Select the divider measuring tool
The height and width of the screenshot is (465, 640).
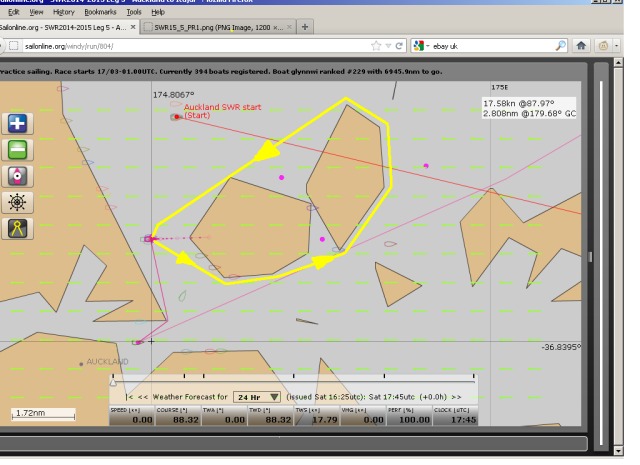click(x=18, y=229)
